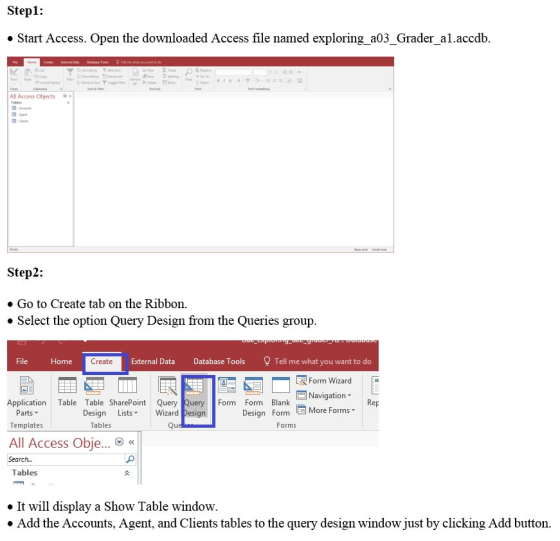Open Database Tools tab in lower screenshot

219,361
